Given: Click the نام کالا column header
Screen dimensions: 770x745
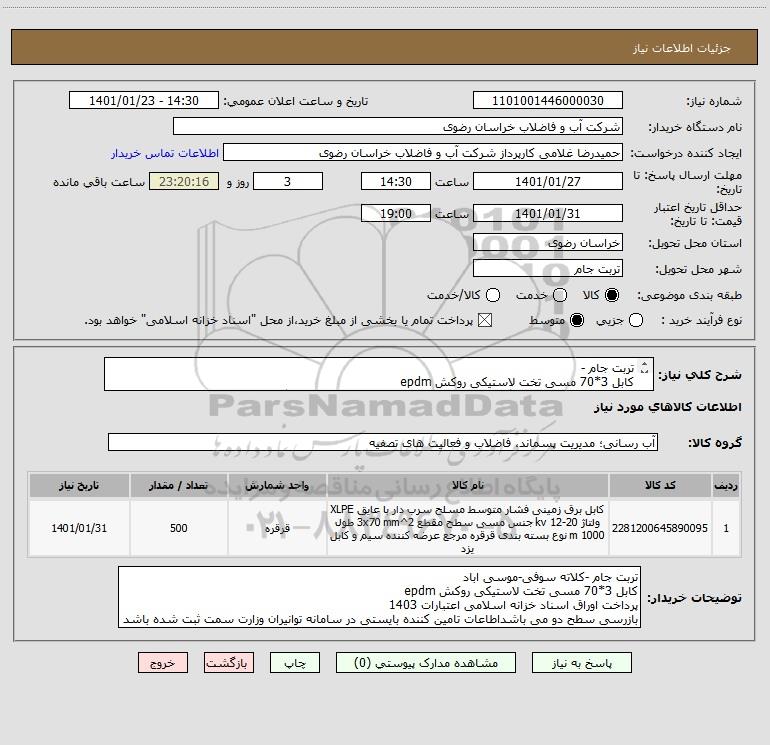Looking at the screenshot, I should point(468,485).
